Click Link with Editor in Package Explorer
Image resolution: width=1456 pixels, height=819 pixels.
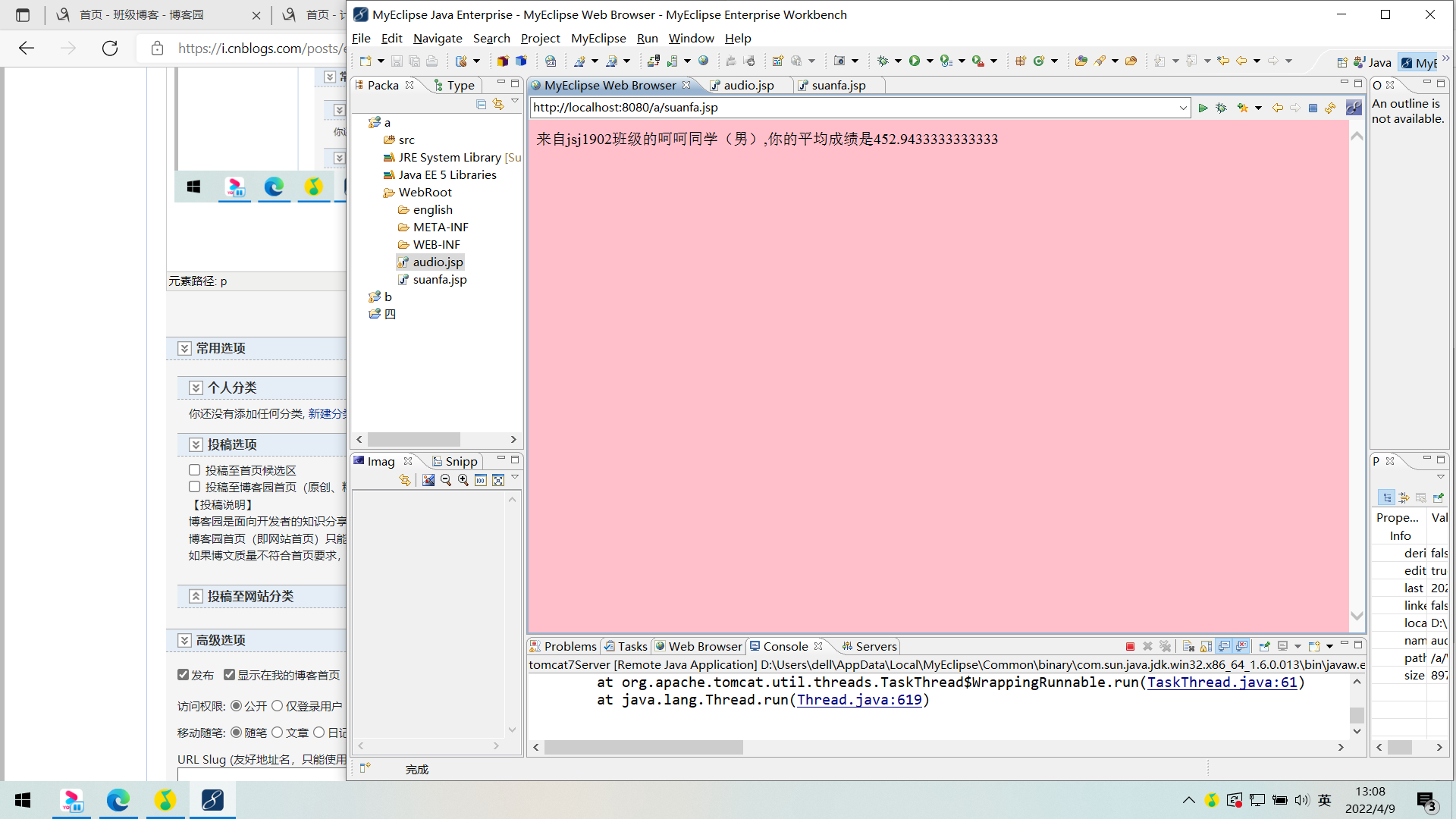pyautogui.click(x=498, y=104)
